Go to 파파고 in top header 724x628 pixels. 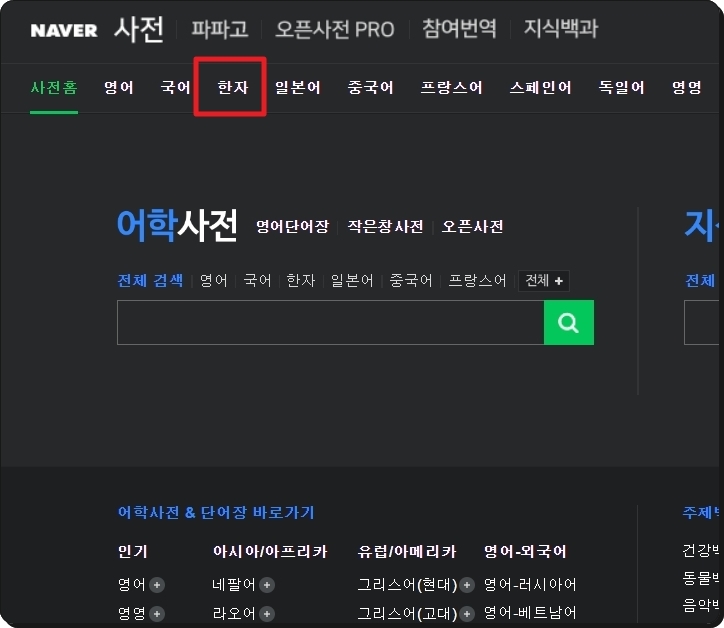(220, 30)
